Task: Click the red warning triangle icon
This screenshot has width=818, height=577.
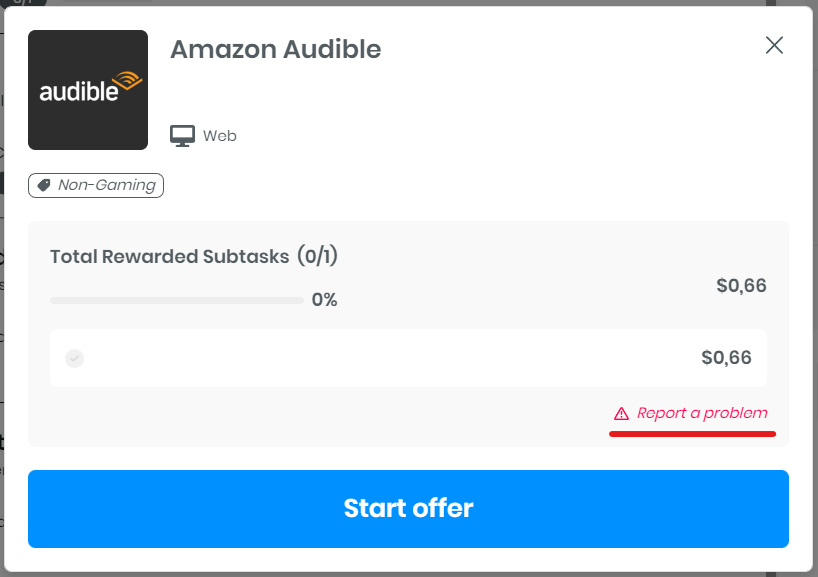Action: 621,413
